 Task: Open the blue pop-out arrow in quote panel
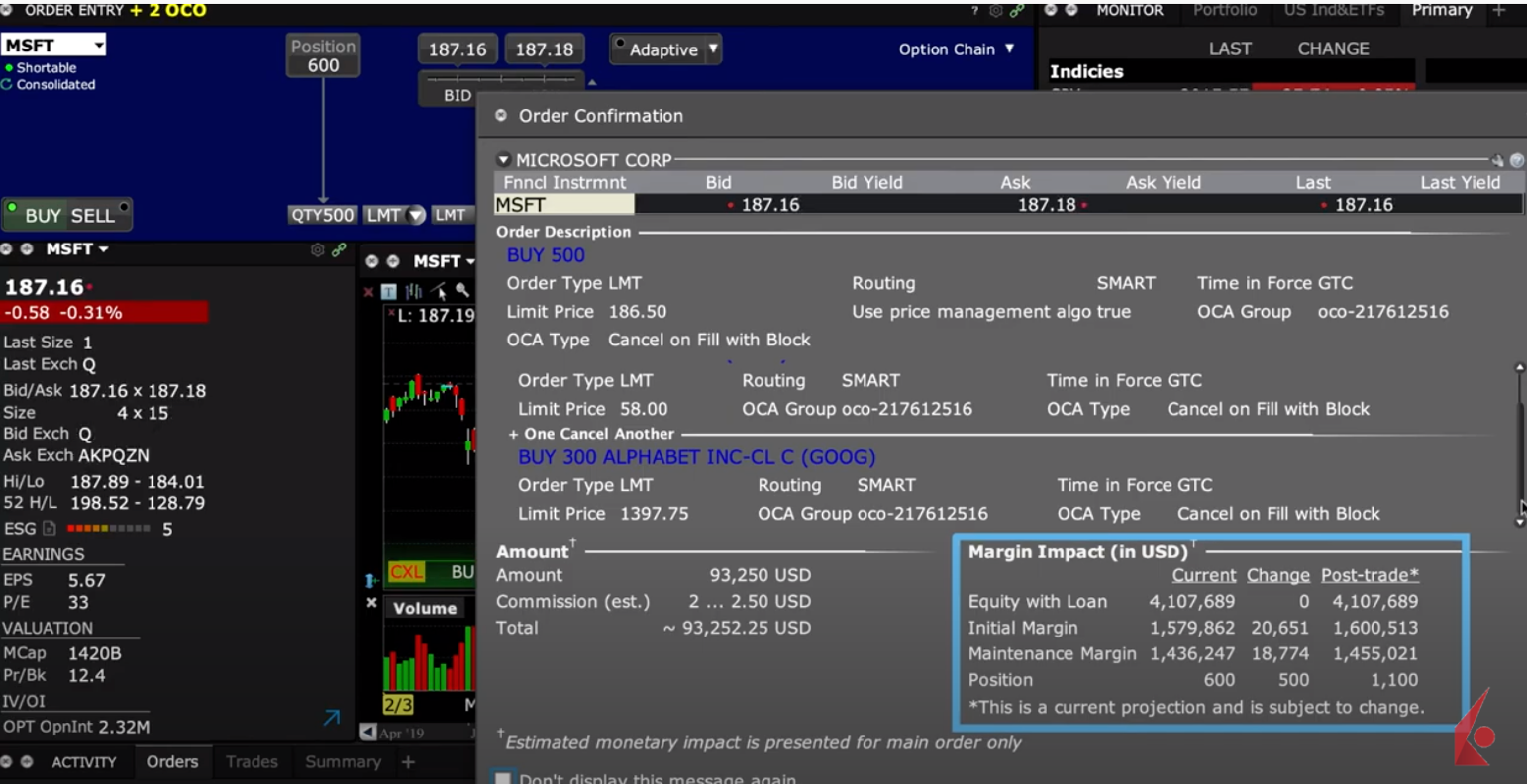click(x=332, y=717)
